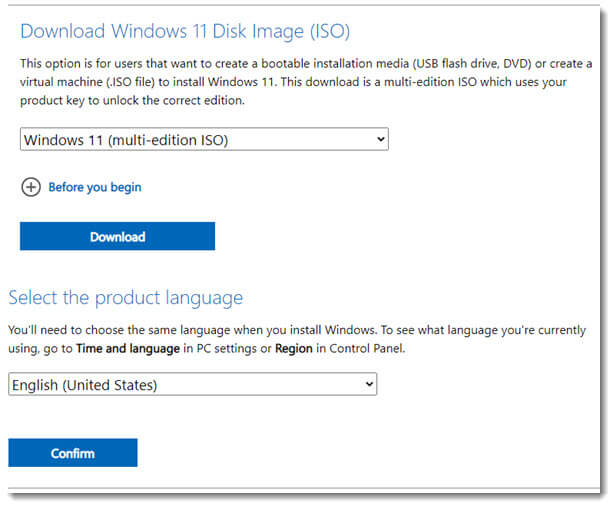
Task: Expand the Before you begin plus icon
Action: coord(31,187)
